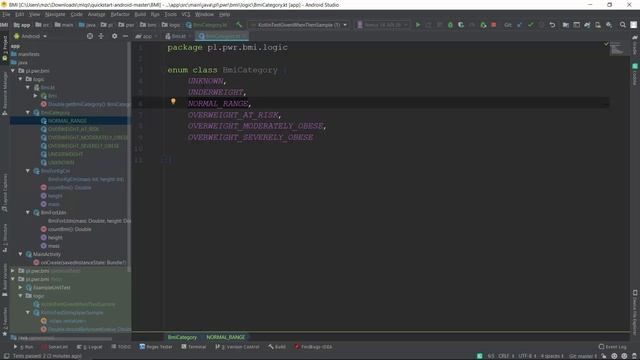
Task: Click the UTF-8 encoding status widget
Action: [527, 356]
